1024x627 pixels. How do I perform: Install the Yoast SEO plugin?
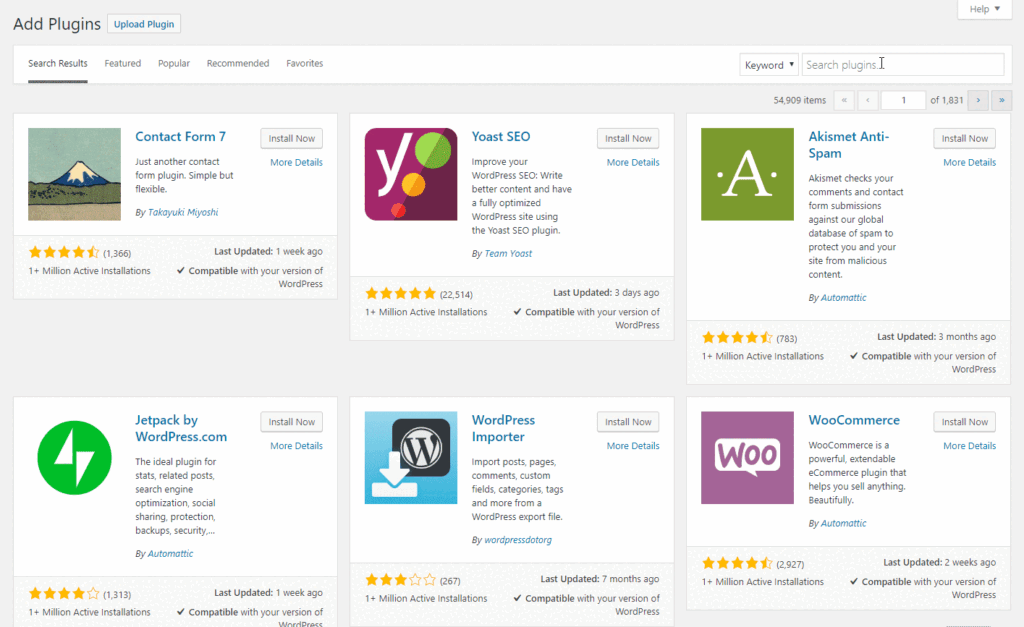click(628, 139)
